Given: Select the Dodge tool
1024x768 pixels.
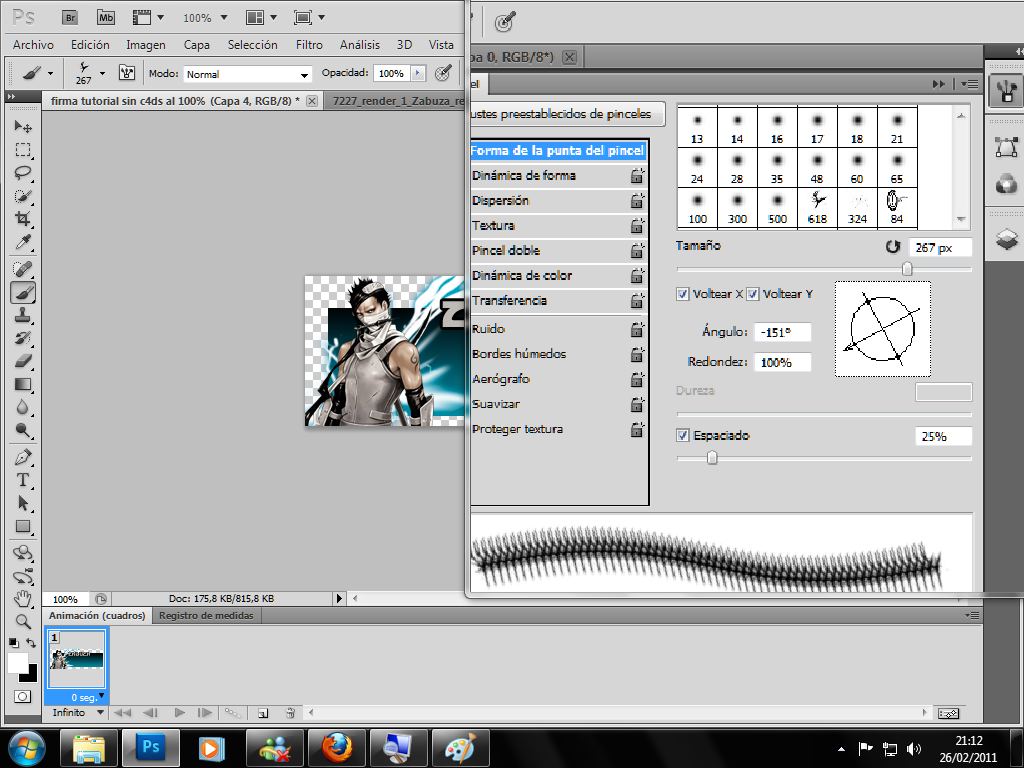Looking at the screenshot, I should (23, 430).
